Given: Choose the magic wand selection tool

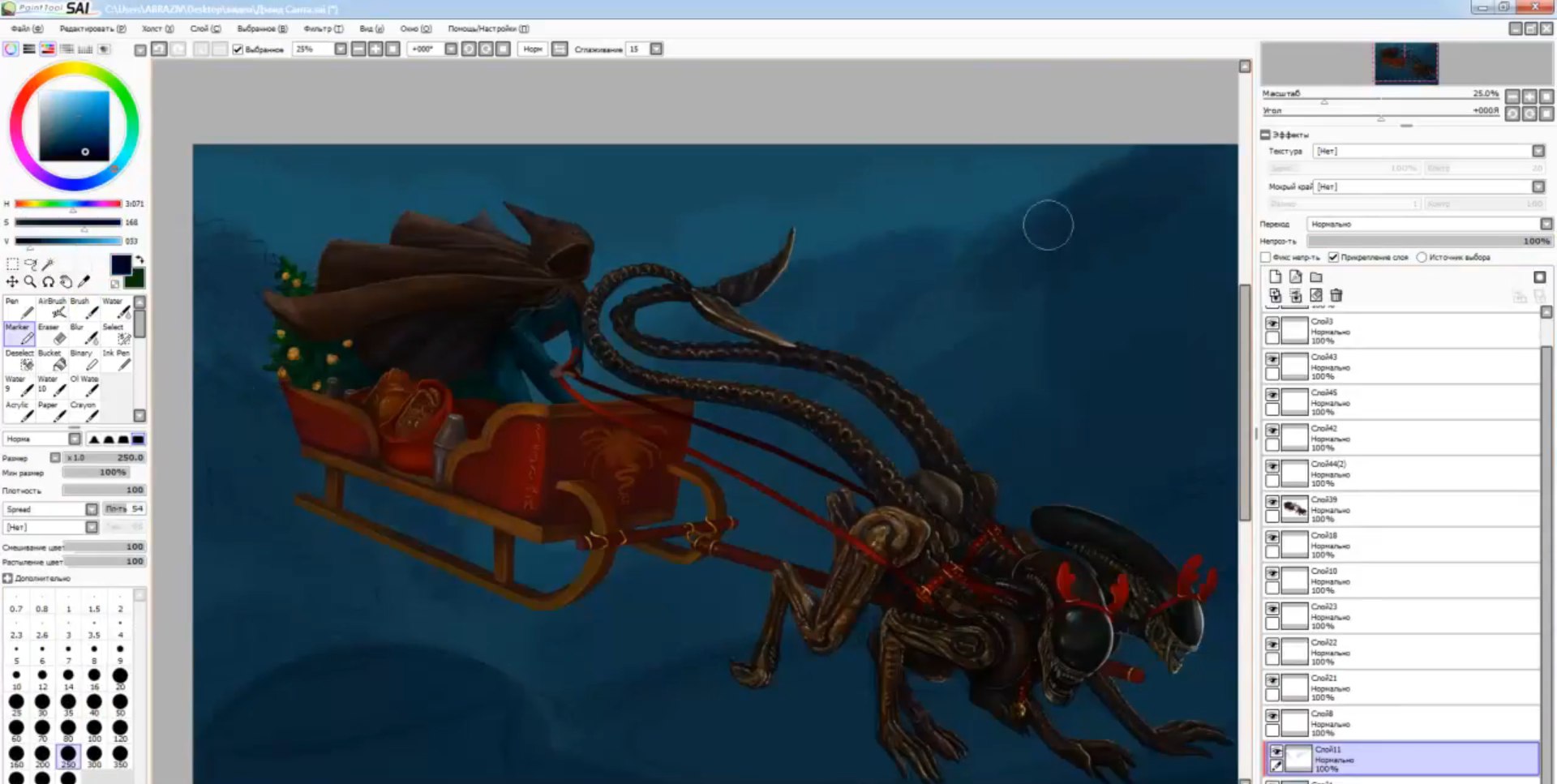Looking at the screenshot, I should coord(49,264).
